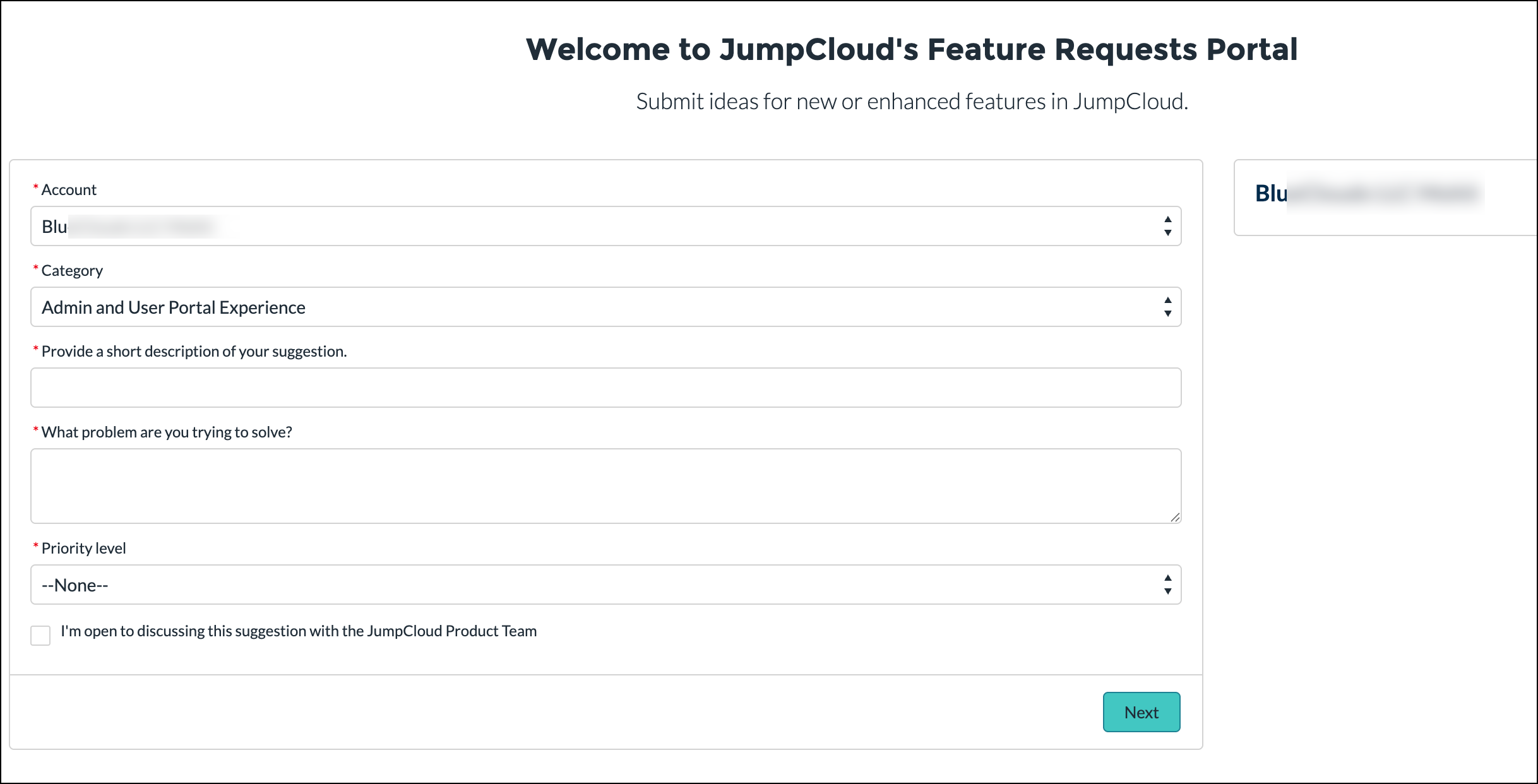1538x784 pixels.
Task: Open the Account dropdown
Action: [x=605, y=225]
